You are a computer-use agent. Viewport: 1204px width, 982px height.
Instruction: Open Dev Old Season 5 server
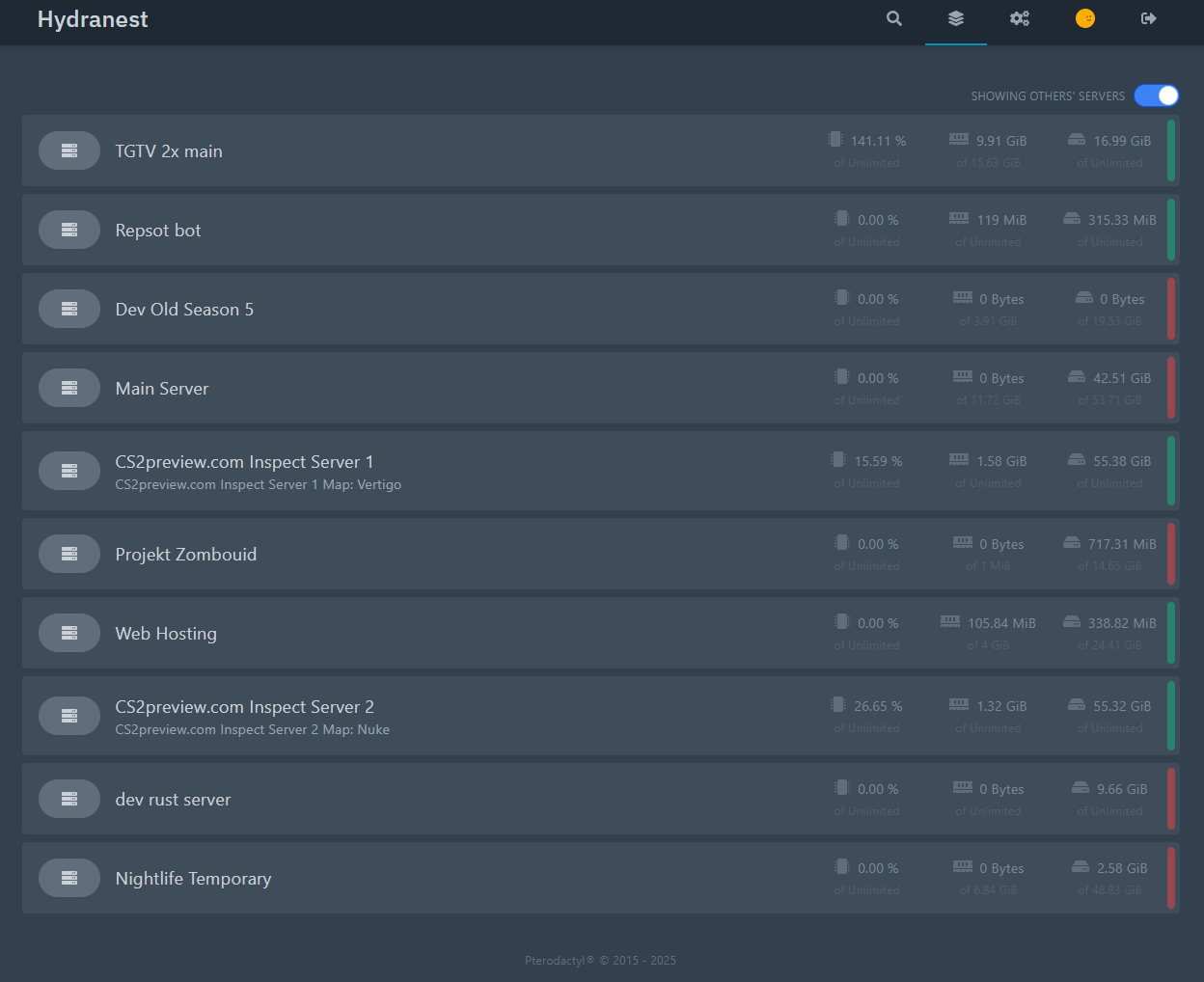600,309
